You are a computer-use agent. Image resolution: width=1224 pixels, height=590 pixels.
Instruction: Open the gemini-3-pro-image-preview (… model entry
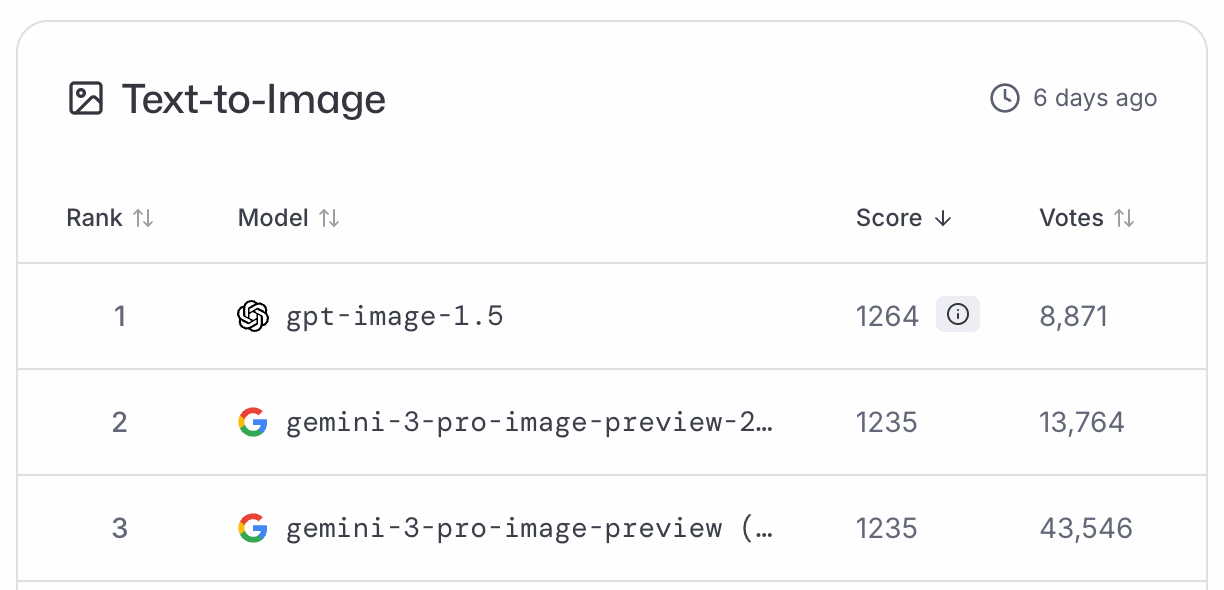click(529, 528)
